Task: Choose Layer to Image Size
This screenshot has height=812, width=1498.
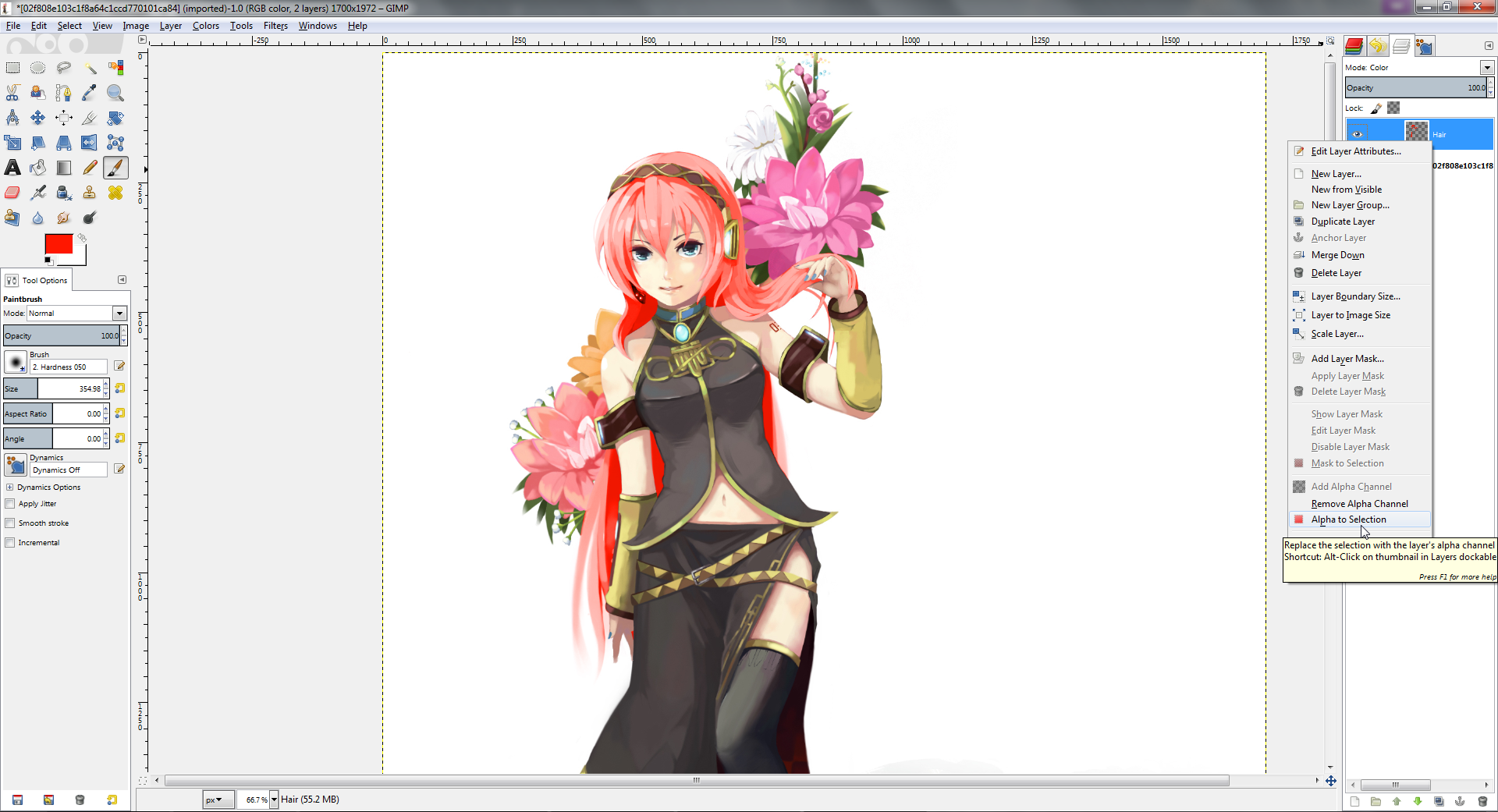Action: click(1359, 315)
